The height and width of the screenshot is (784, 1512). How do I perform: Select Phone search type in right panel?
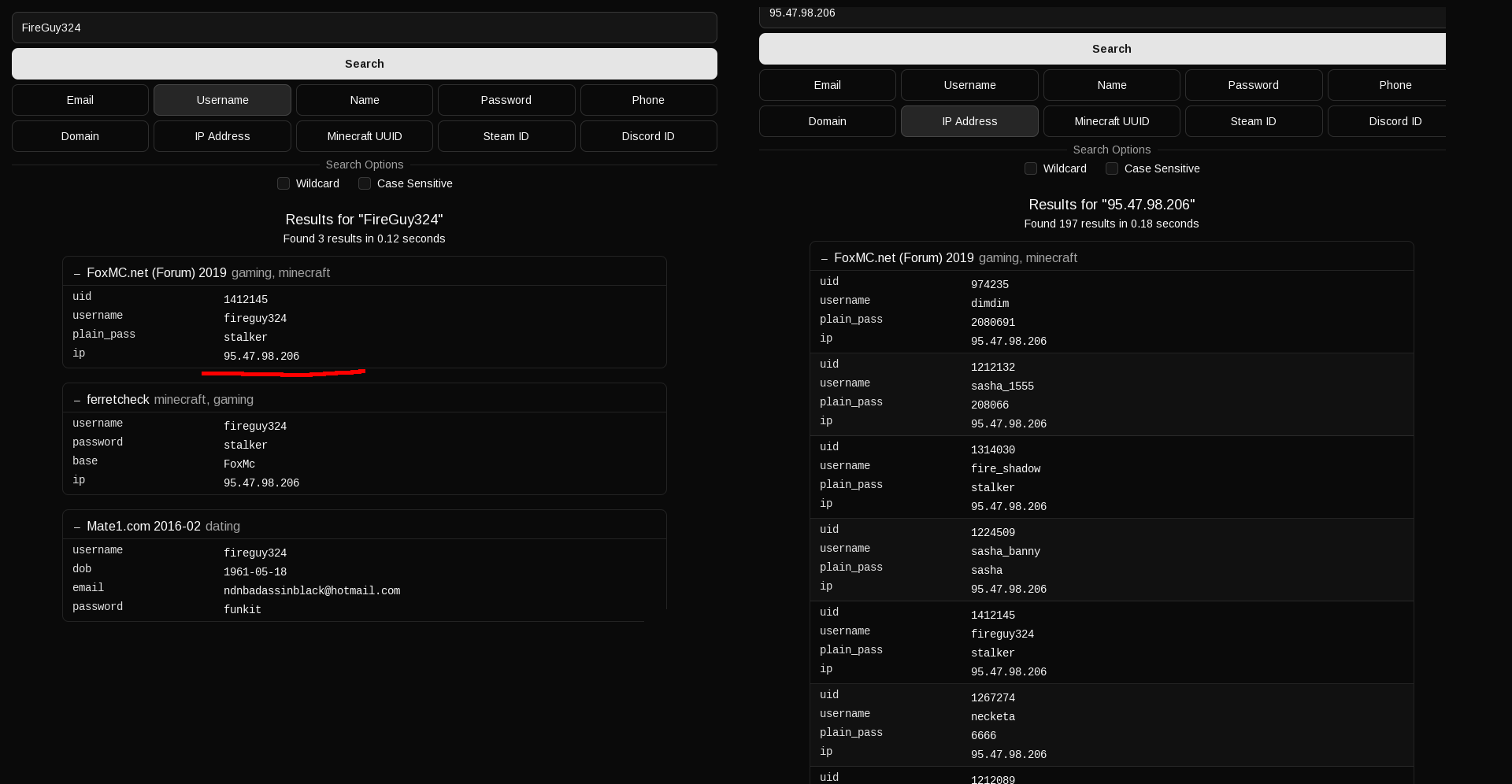pos(1388,85)
